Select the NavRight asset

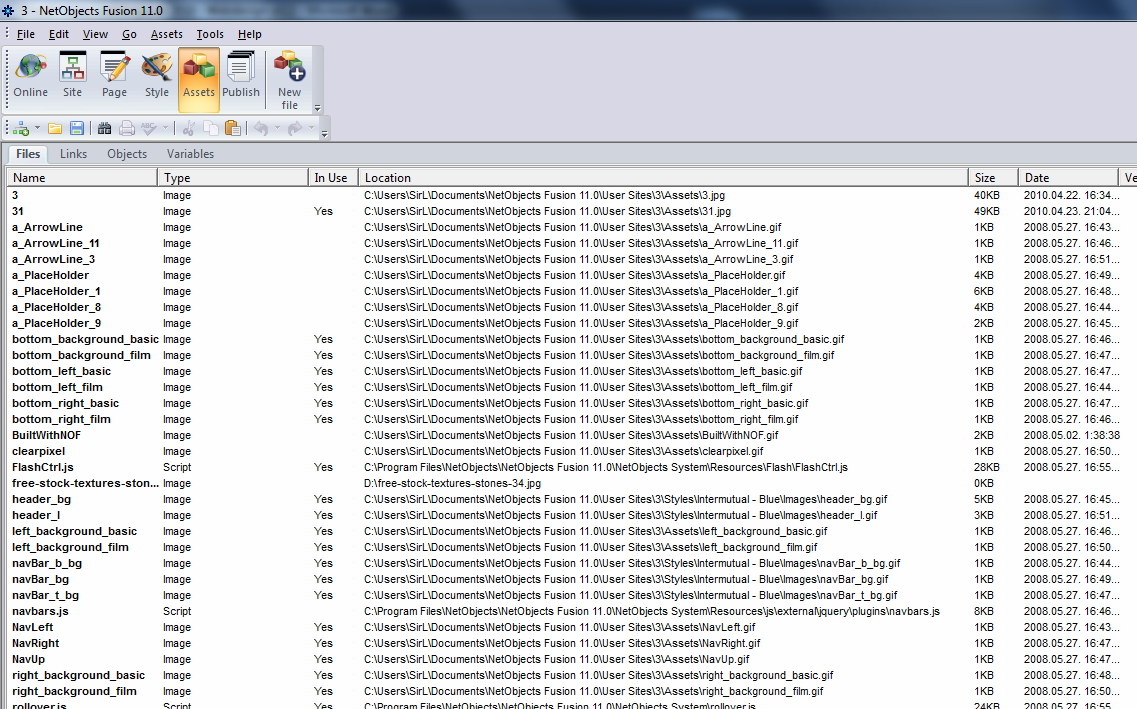pos(36,643)
